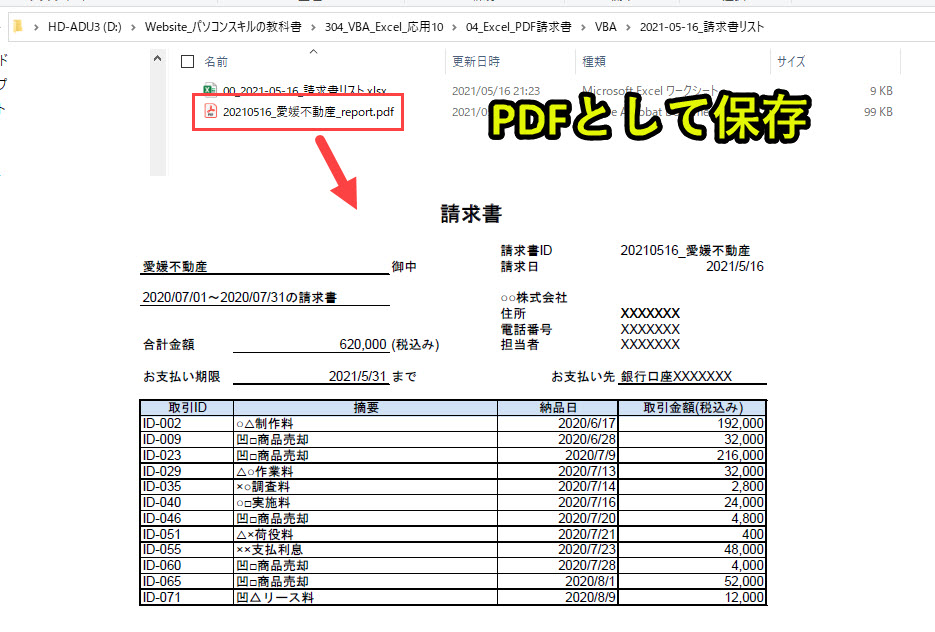
Task: Click the Excel workbook icon beside the xlsx file
Action: coord(210,91)
